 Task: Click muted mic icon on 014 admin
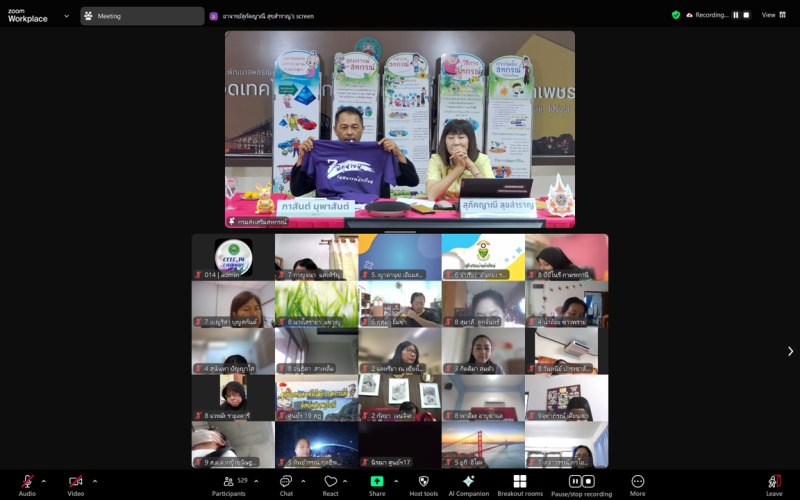pyautogui.click(x=198, y=275)
